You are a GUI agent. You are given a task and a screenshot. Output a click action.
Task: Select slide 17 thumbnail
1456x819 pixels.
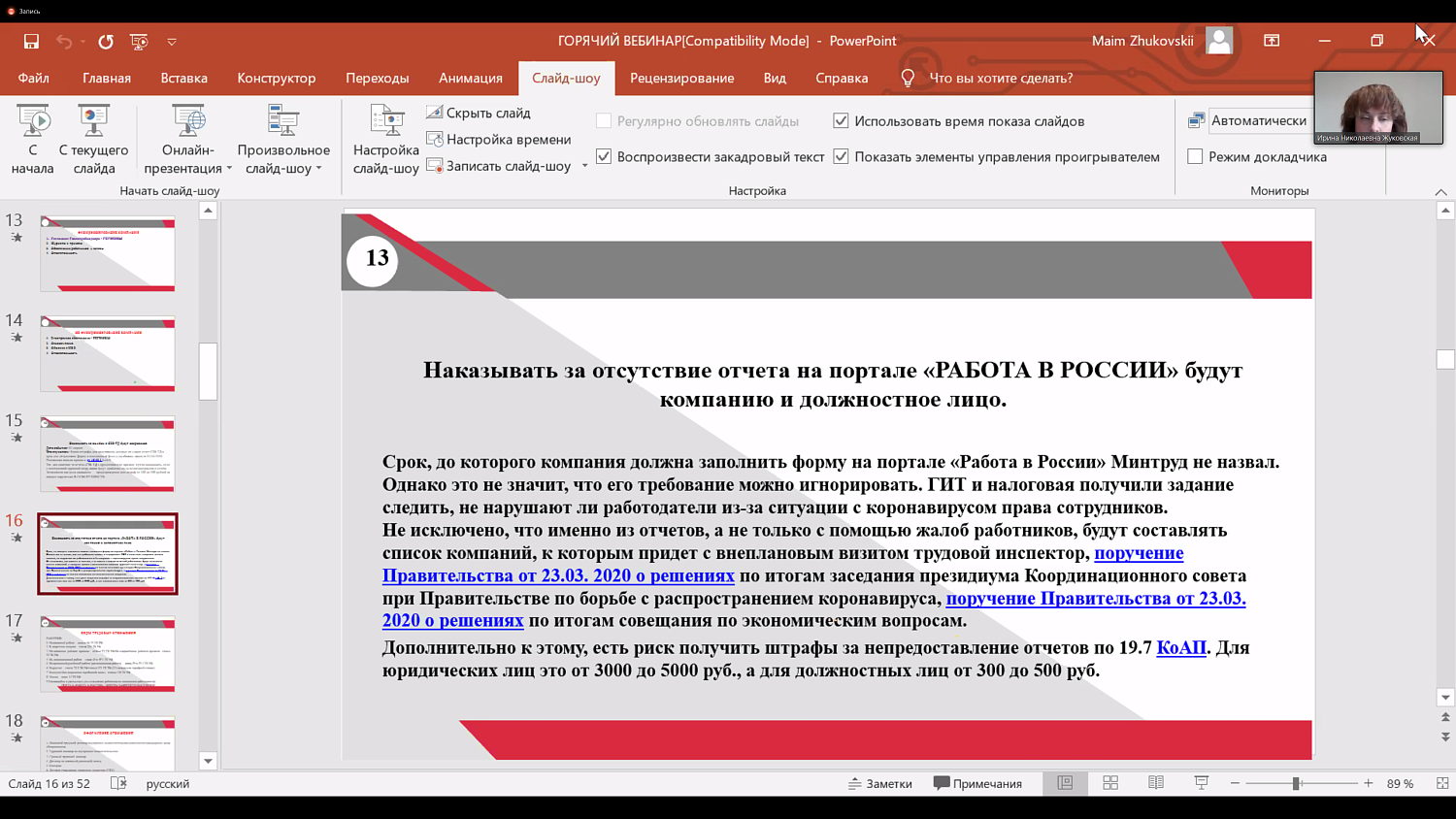click(x=108, y=653)
